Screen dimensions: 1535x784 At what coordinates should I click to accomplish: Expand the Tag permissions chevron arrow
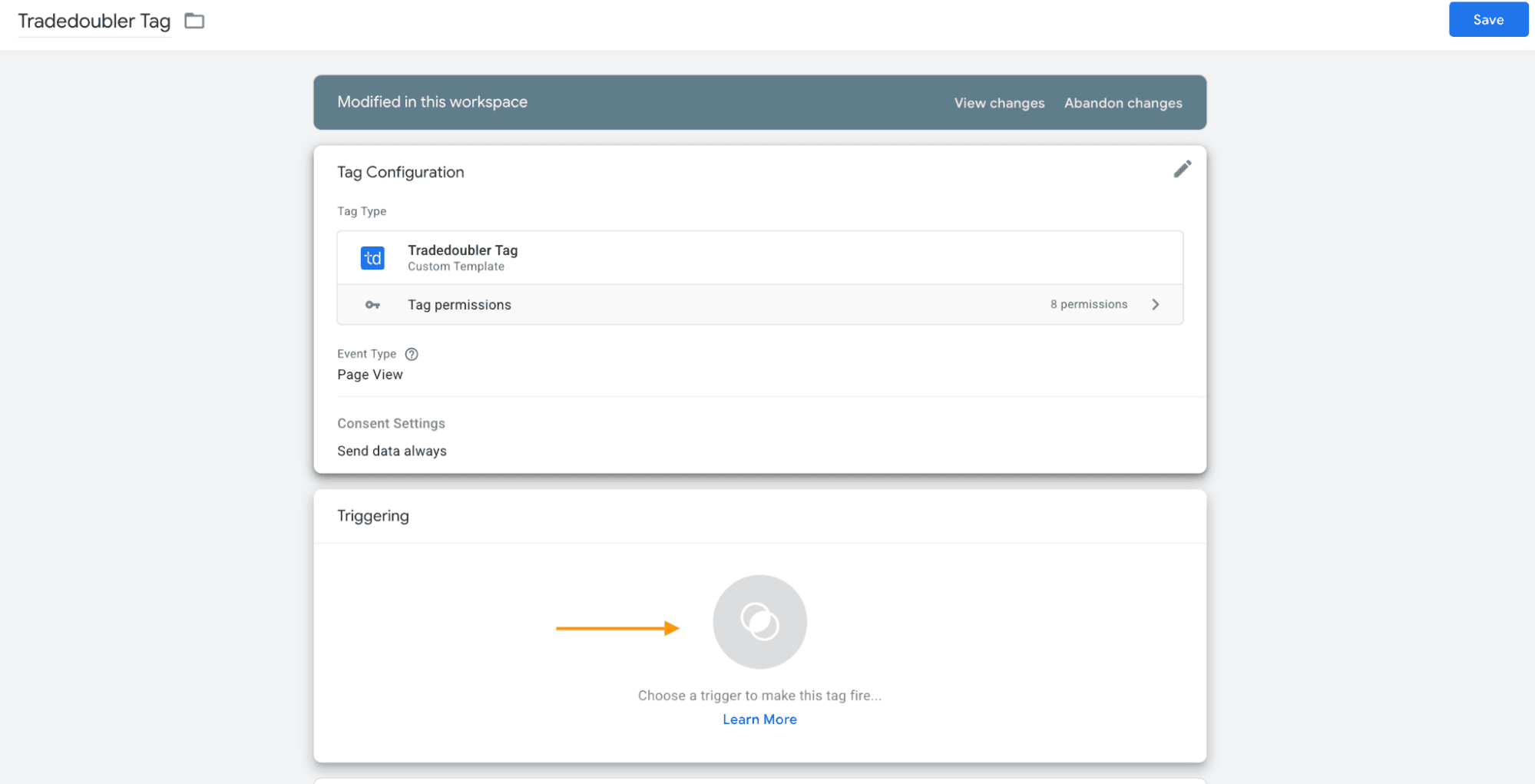(1156, 305)
